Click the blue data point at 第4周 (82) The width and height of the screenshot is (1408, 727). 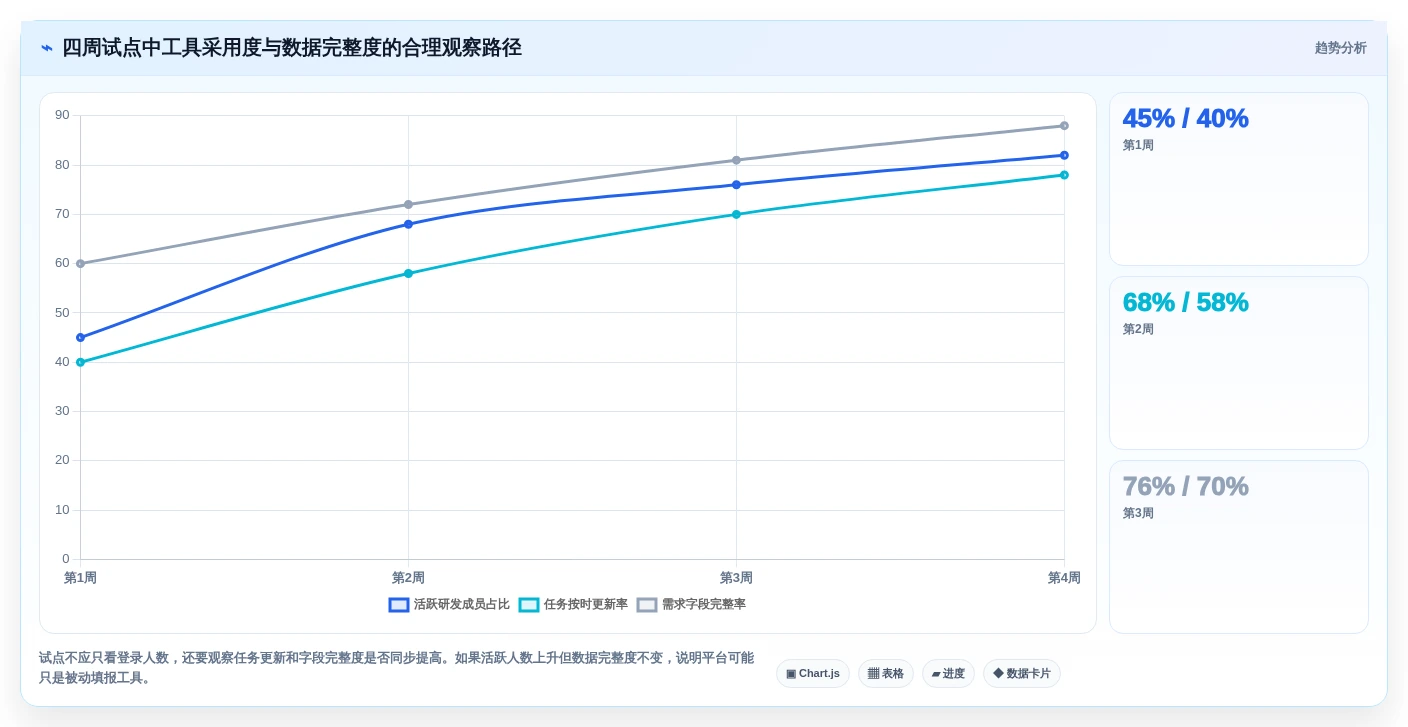[1064, 155]
